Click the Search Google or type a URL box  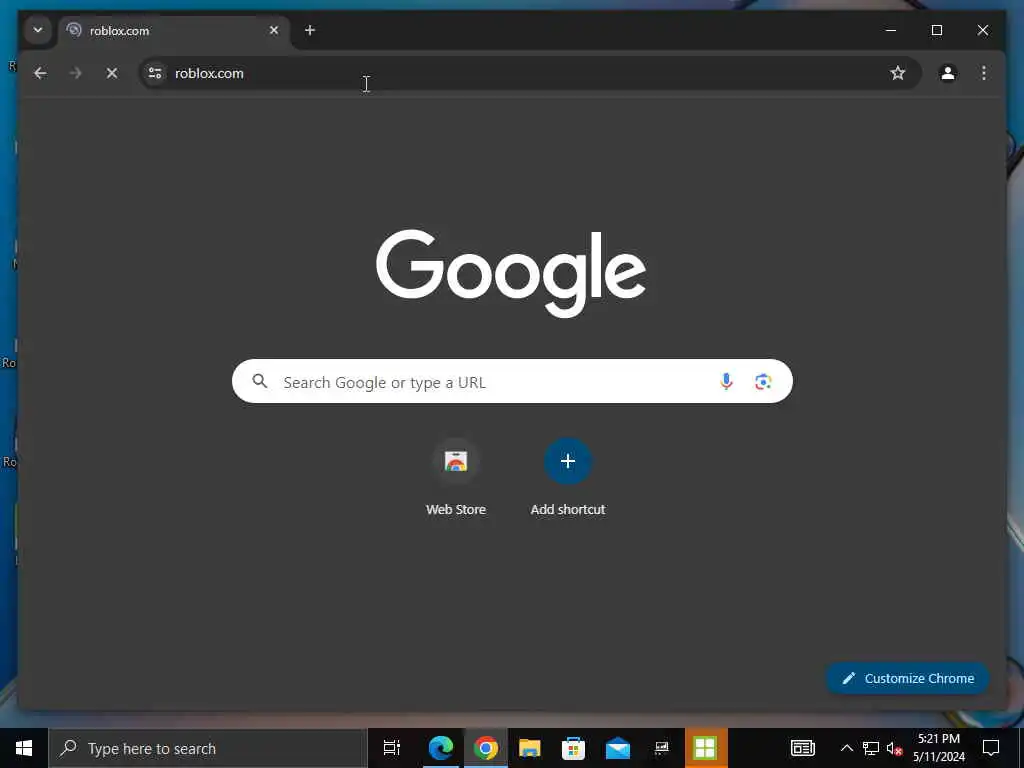512,381
